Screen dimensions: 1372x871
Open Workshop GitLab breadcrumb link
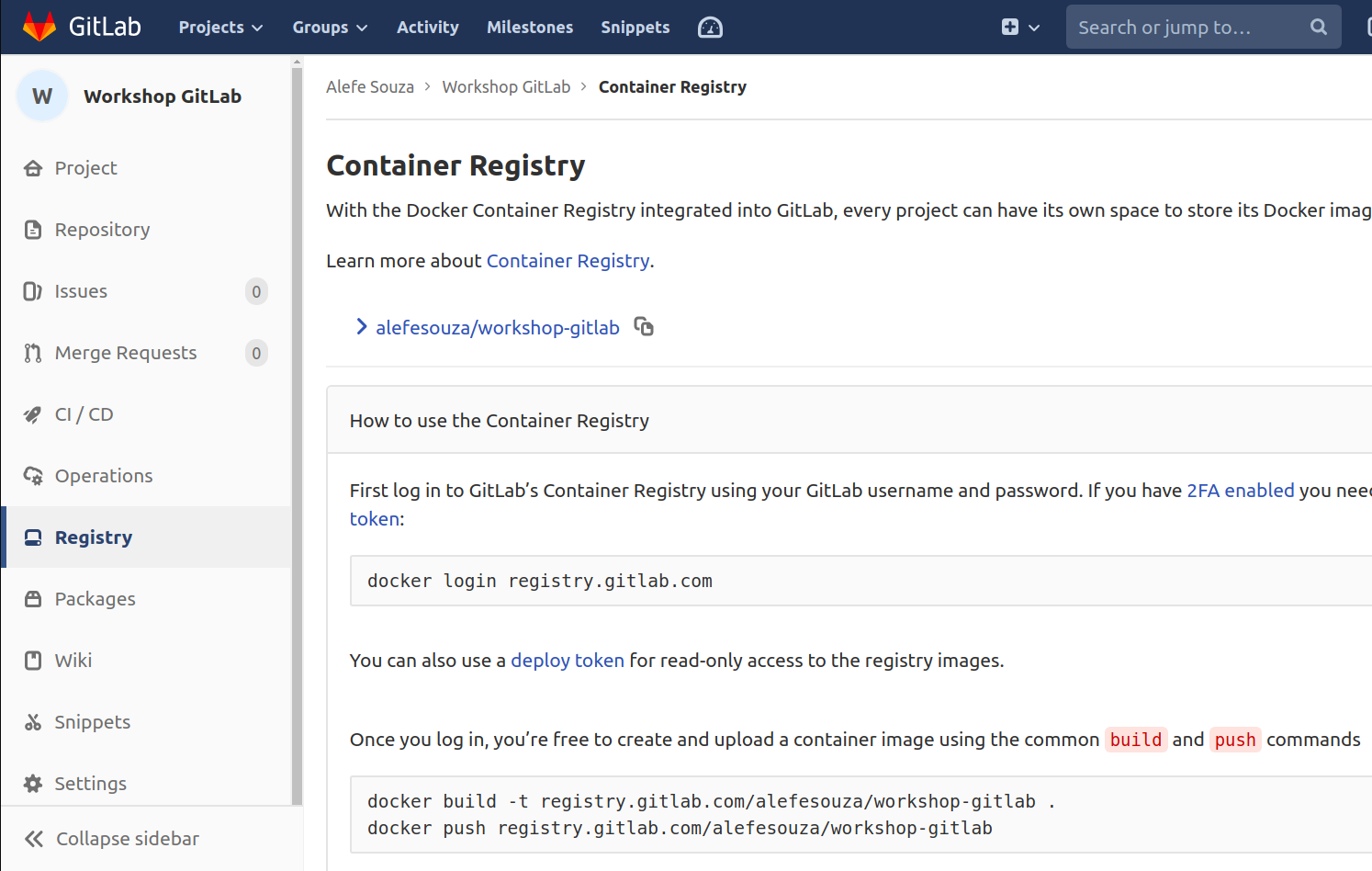tap(506, 87)
